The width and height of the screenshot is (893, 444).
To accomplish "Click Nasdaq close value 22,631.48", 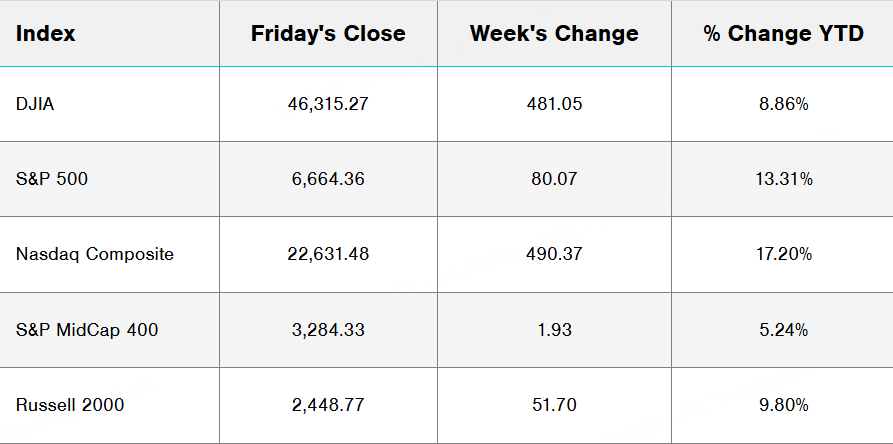I will (328, 254).
